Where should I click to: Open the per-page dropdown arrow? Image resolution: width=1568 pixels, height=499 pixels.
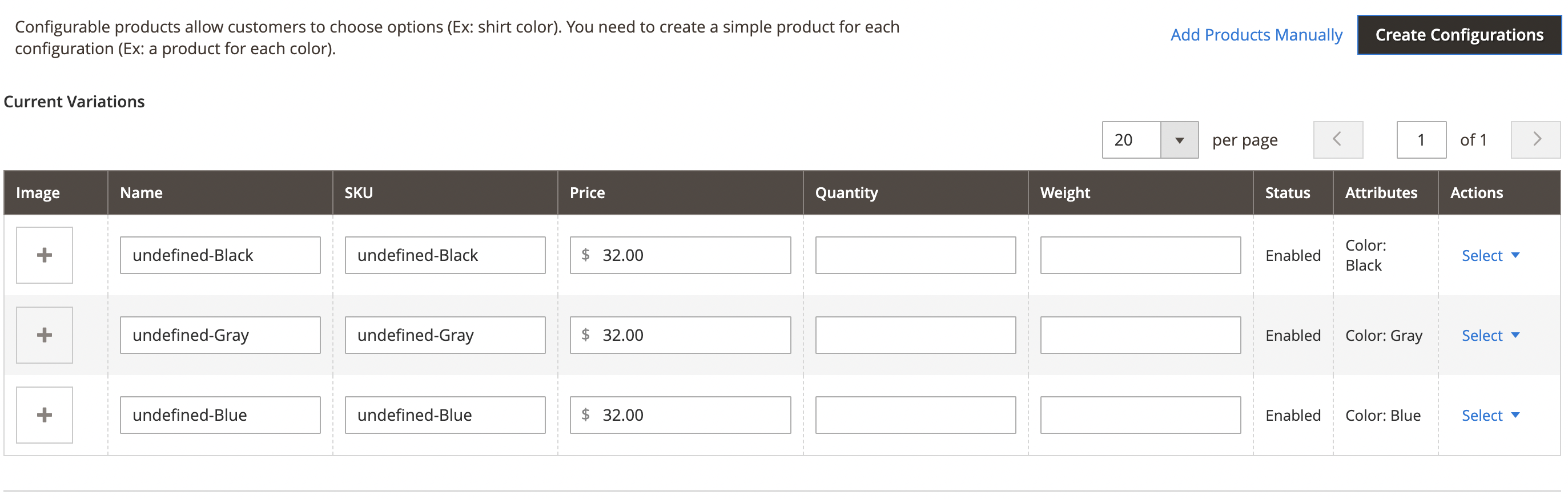pos(1180,139)
